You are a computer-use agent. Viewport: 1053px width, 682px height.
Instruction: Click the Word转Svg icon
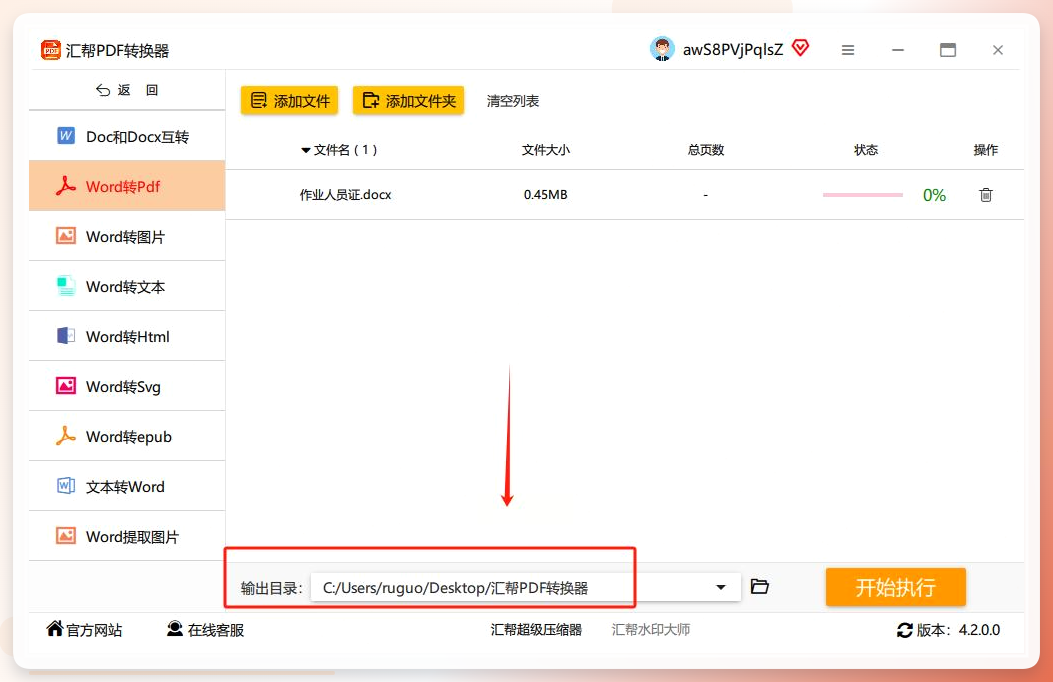tap(66, 386)
